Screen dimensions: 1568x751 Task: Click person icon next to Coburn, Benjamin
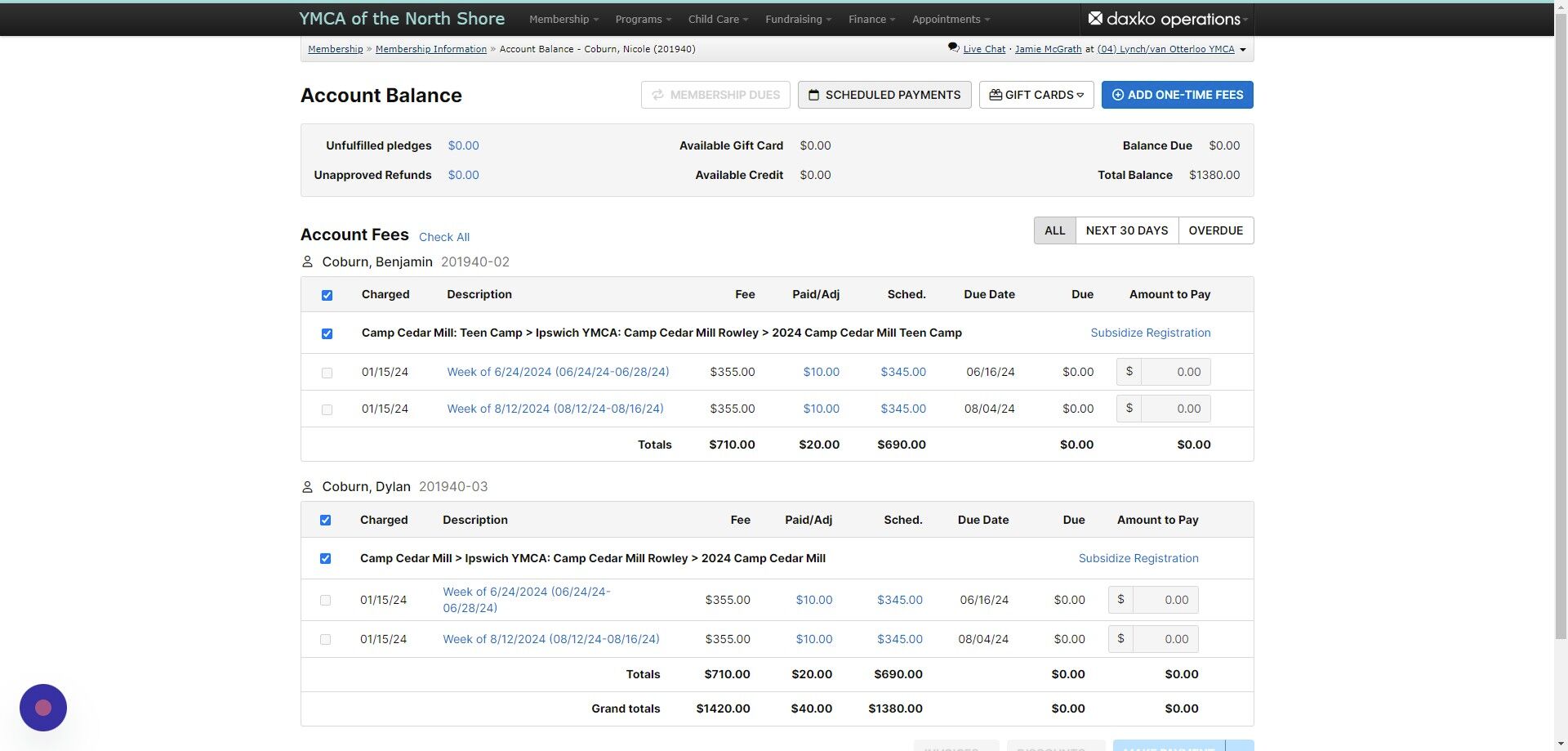pos(307,262)
